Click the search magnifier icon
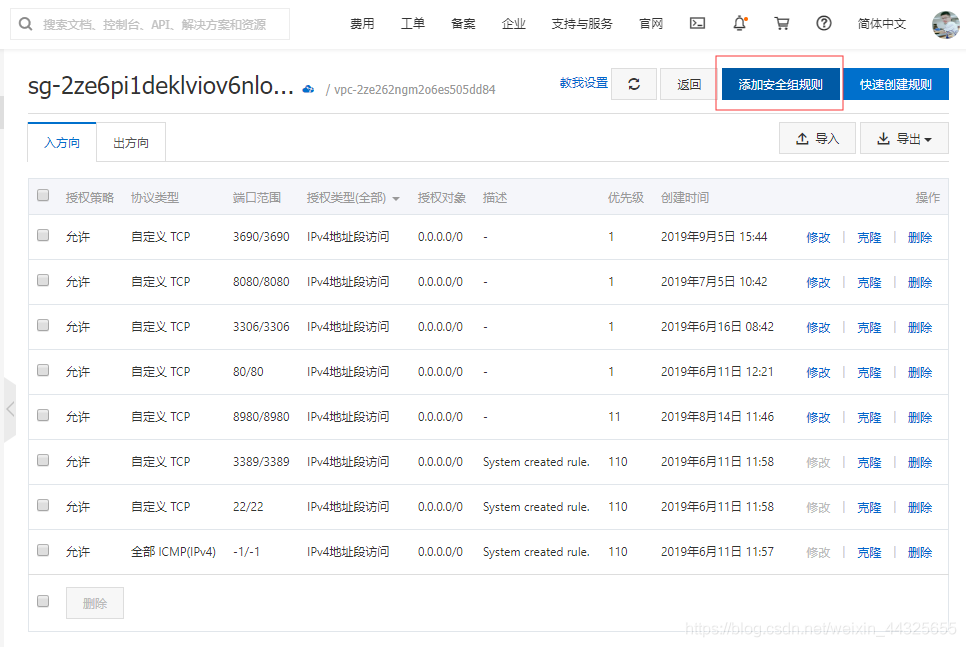Image resolution: width=966 pixels, height=647 pixels. [26, 24]
